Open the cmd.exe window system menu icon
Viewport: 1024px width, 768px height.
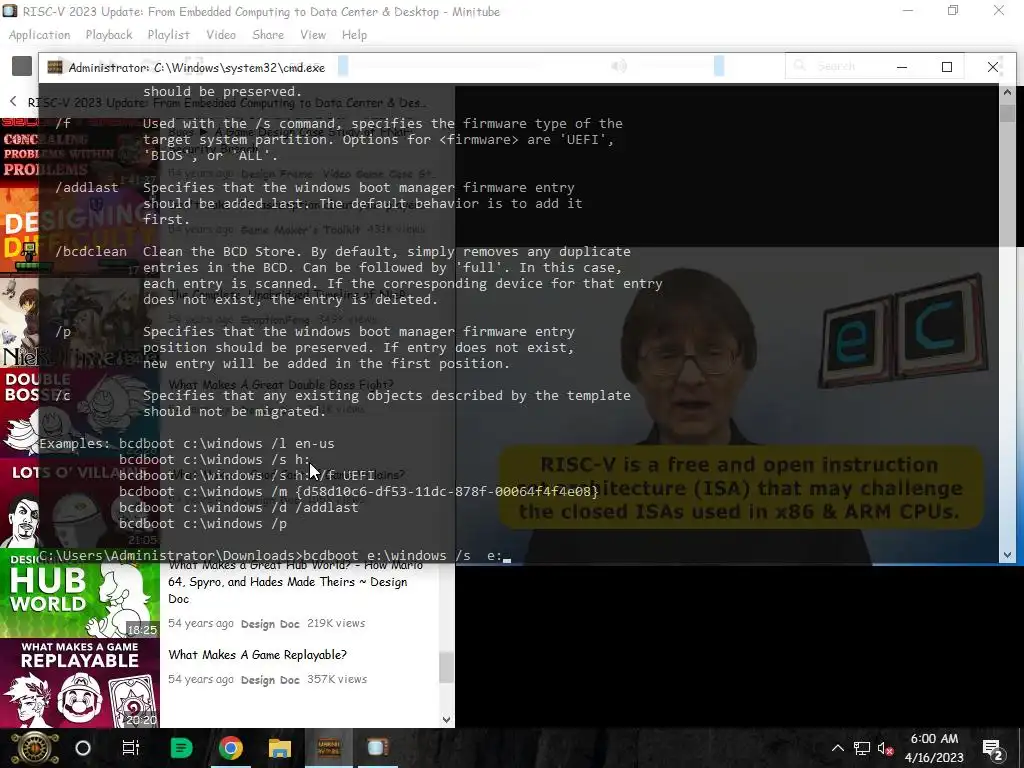55,67
